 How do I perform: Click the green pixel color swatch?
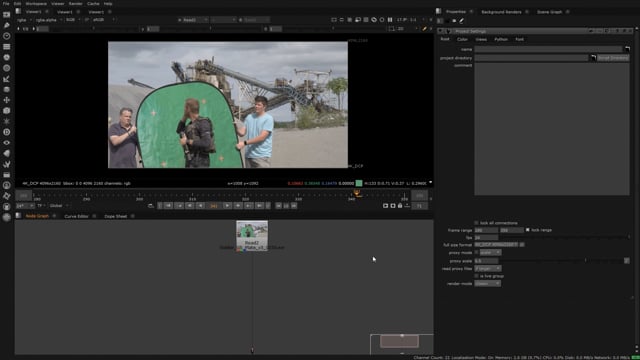coord(359,183)
